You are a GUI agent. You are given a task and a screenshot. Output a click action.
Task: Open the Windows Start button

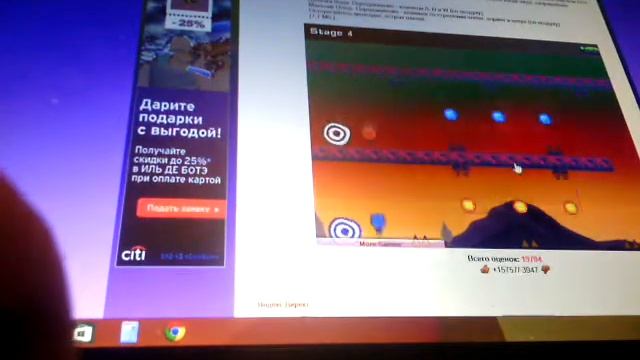tap(83, 333)
